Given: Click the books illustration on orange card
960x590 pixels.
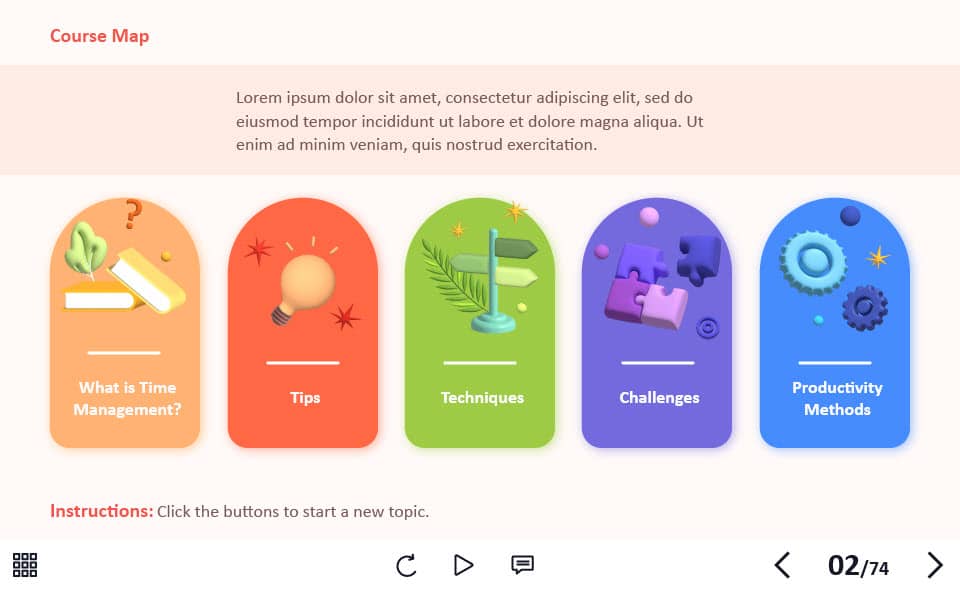Looking at the screenshot, I should coord(126,280).
